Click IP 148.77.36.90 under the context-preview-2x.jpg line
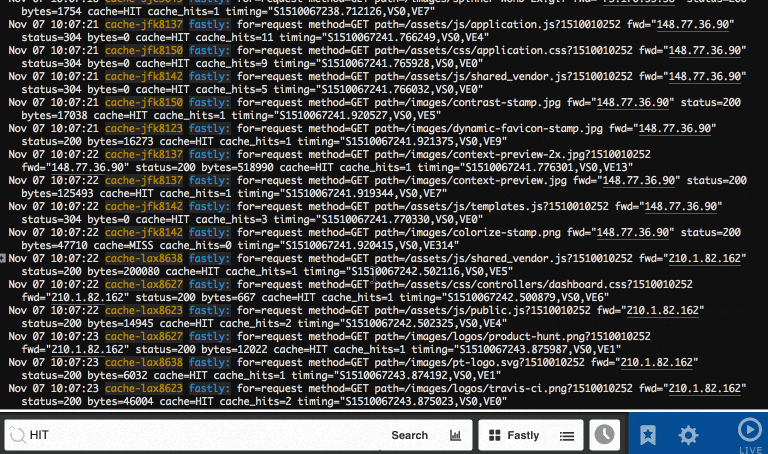Screen dimensions: 768x454 (87, 167)
